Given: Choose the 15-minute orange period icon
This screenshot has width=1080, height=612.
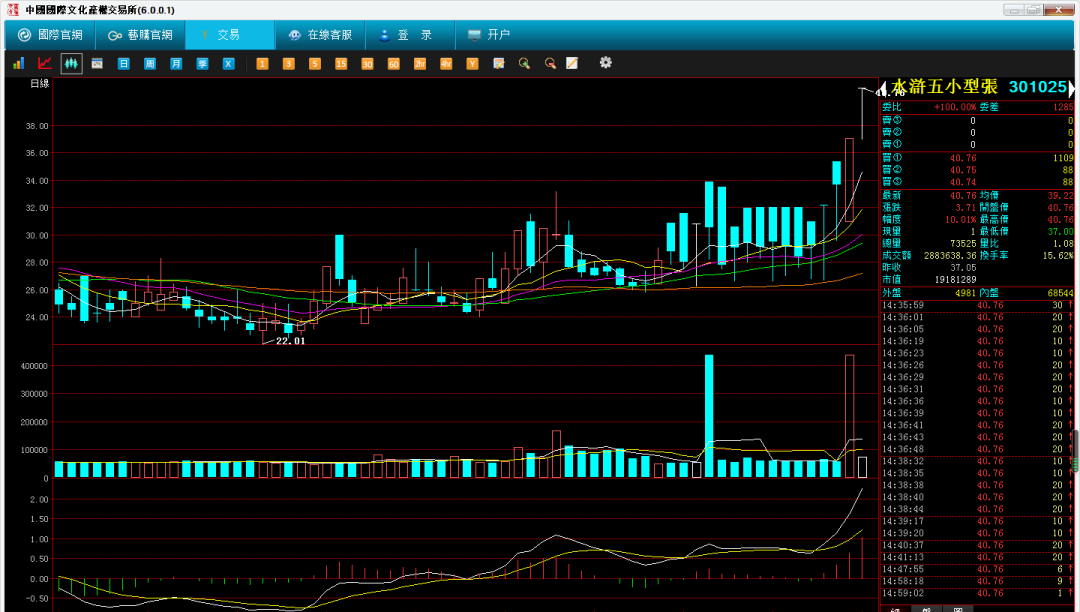Looking at the screenshot, I should [341, 63].
